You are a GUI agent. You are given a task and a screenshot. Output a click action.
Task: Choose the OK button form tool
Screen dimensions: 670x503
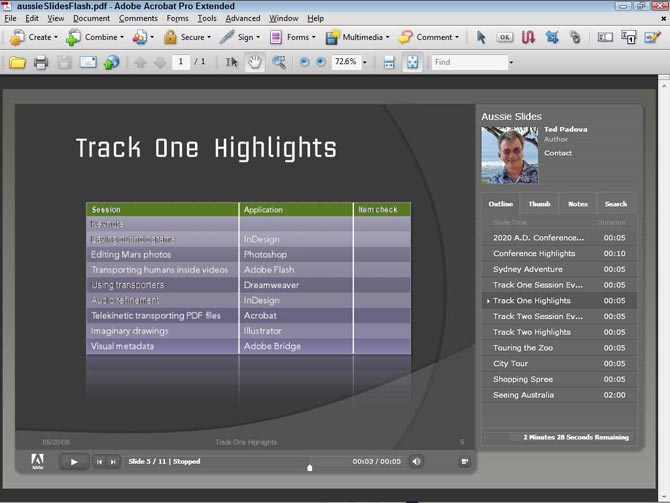pos(505,37)
